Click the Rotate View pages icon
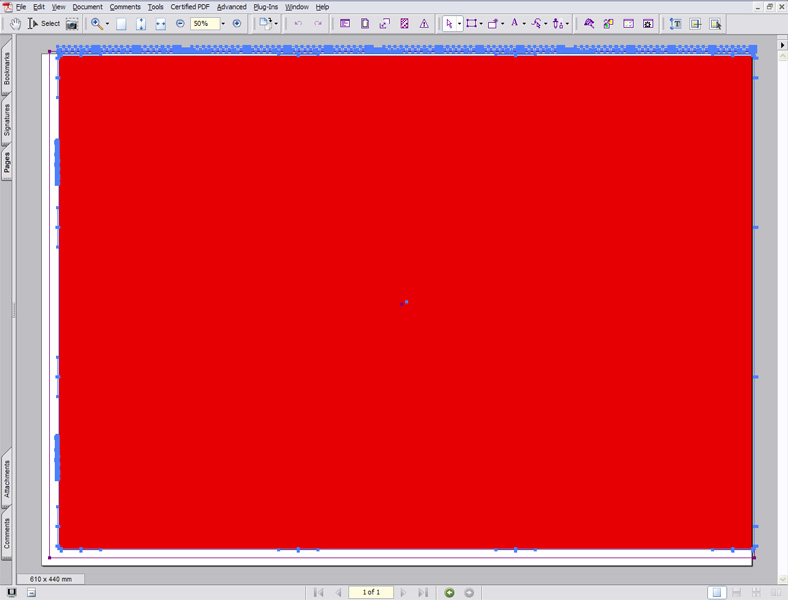Image resolution: width=788 pixels, height=600 pixels. 265,24
